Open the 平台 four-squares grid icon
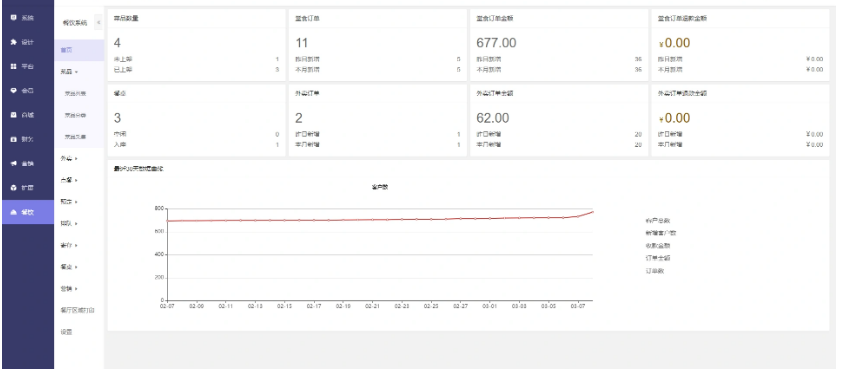The width and height of the screenshot is (847, 369). point(14,66)
